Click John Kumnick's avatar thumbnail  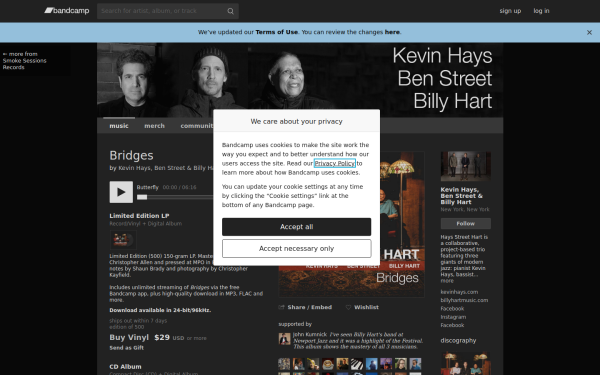(x=284, y=339)
